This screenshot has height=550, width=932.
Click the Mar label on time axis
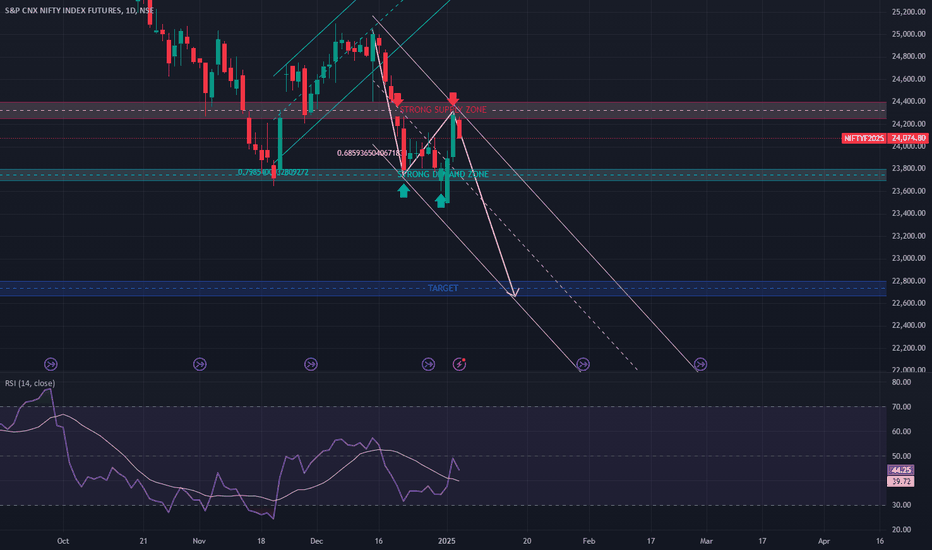click(706, 541)
